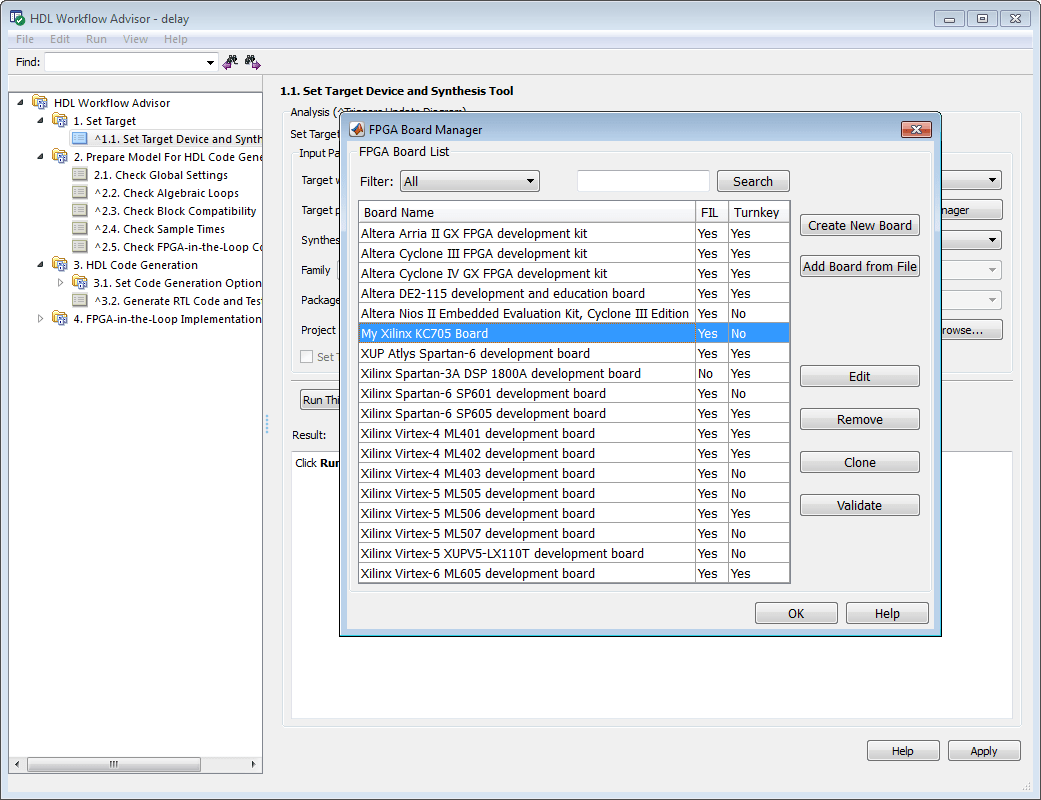The width and height of the screenshot is (1041, 800).
Task: Click the Remove board button
Action: click(860, 420)
